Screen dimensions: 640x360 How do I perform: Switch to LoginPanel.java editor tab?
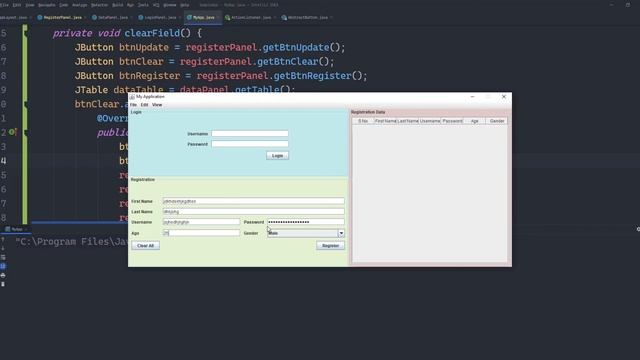[160, 18]
